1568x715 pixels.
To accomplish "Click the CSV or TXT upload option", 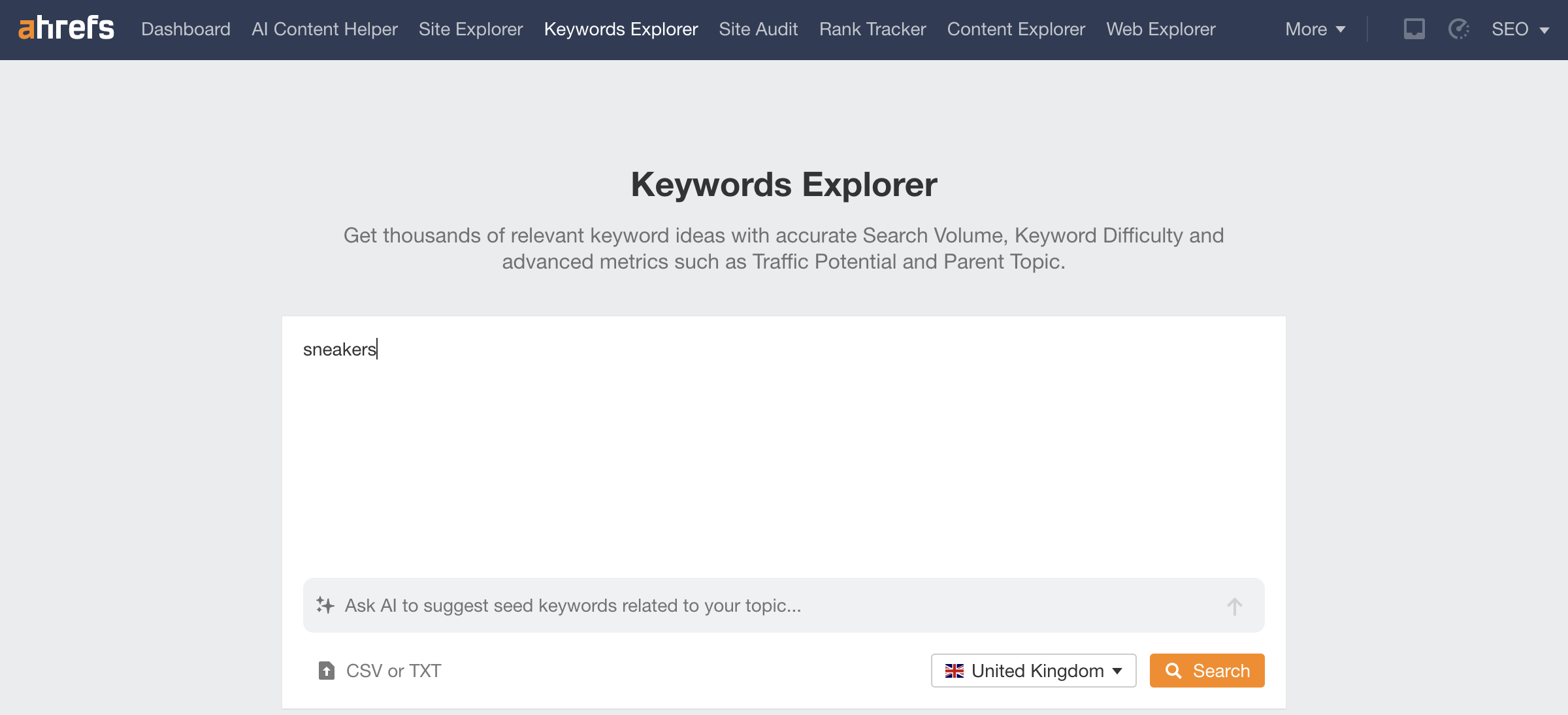I will click(x=380, y=670).
